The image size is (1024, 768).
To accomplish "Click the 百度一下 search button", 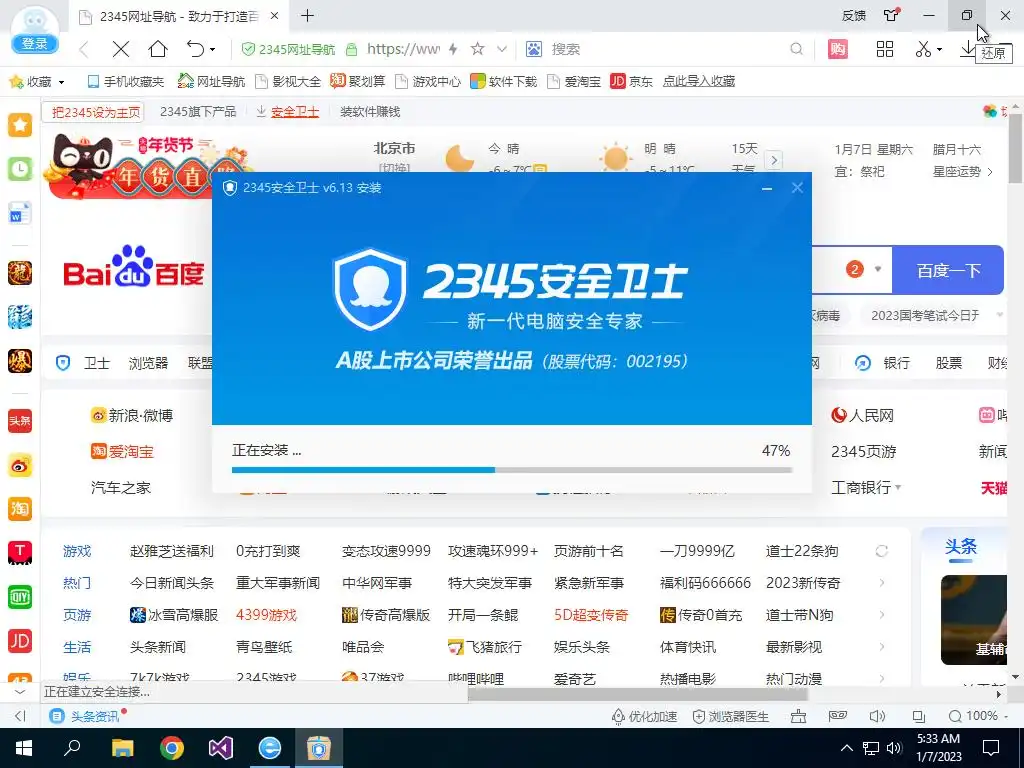I will pyautogui.click(x=948, y=270).
